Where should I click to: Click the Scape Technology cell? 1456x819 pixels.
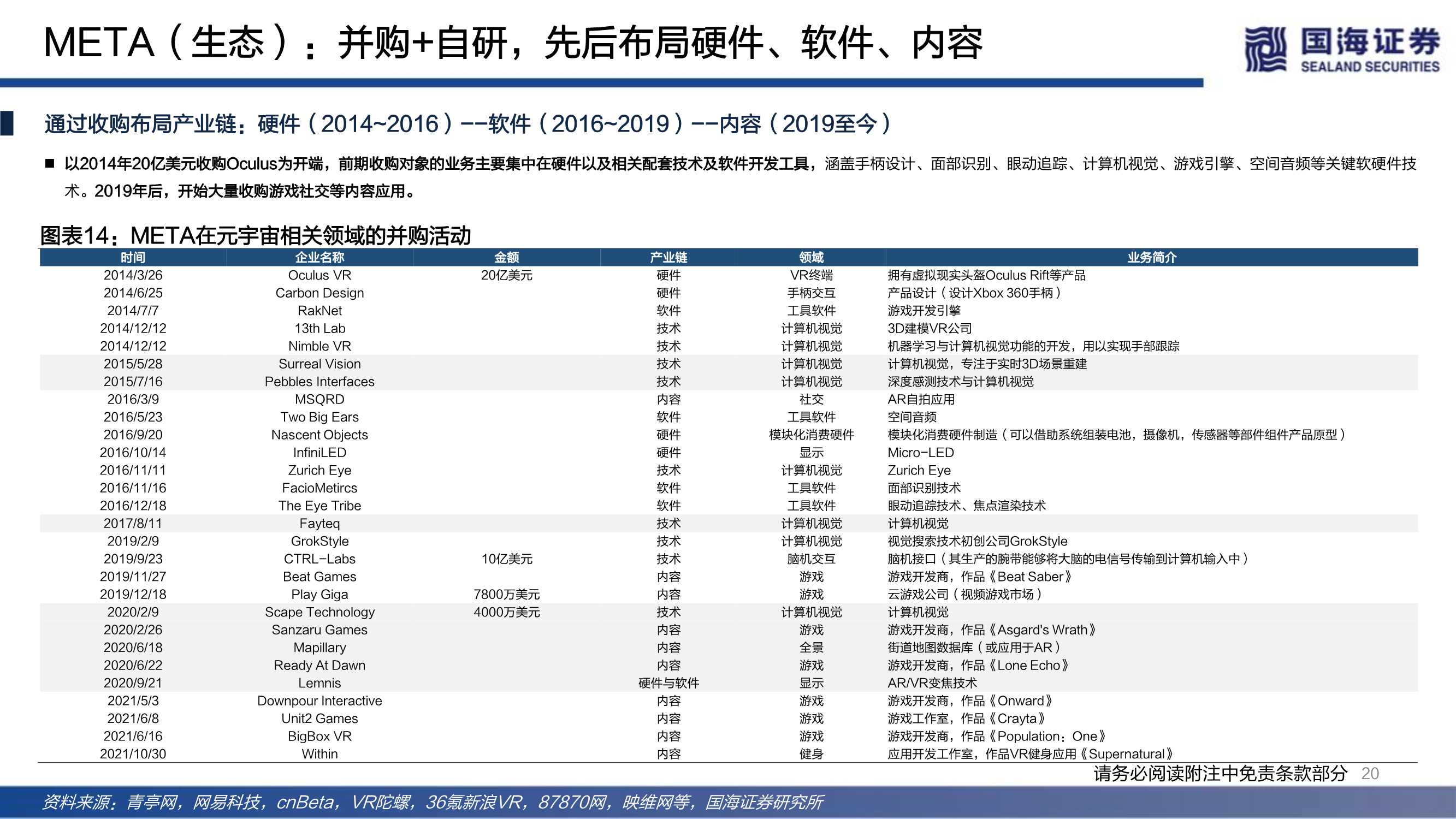(x=319, y=612)
